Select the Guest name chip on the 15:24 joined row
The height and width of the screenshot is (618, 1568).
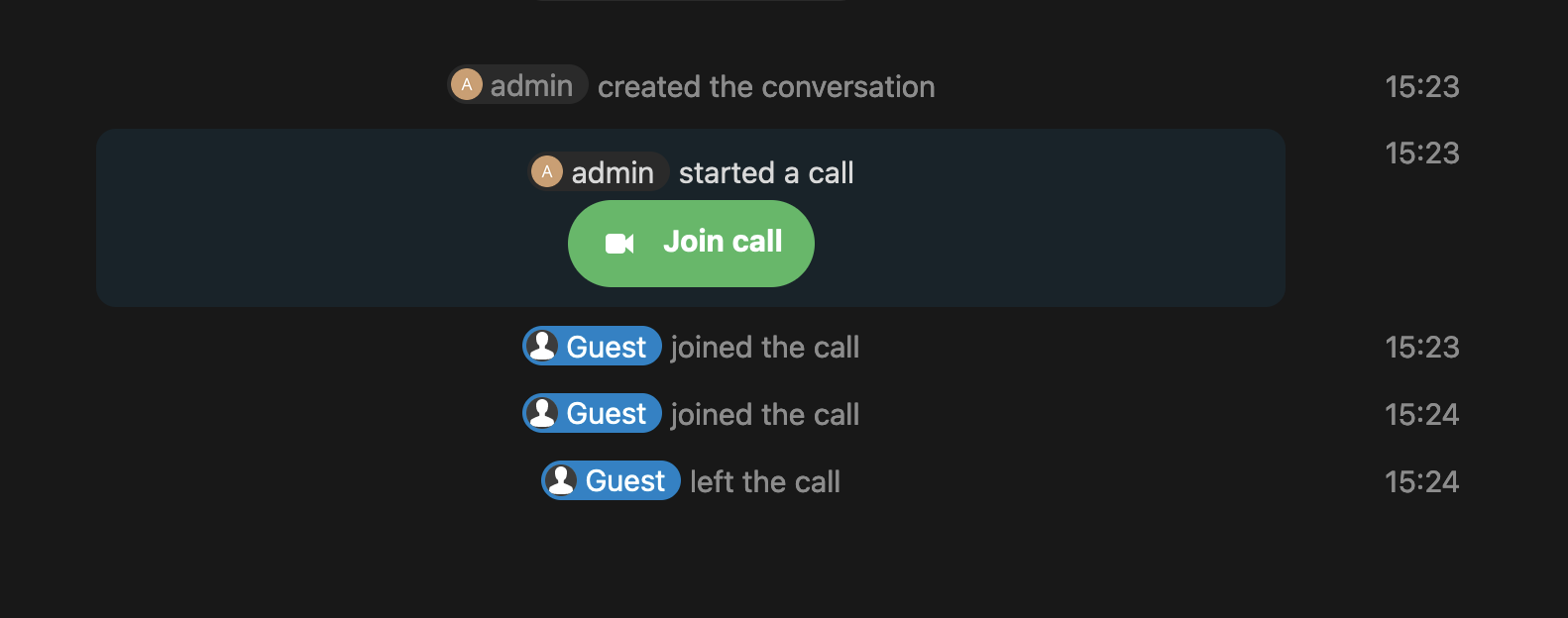(x=592, y=413)
